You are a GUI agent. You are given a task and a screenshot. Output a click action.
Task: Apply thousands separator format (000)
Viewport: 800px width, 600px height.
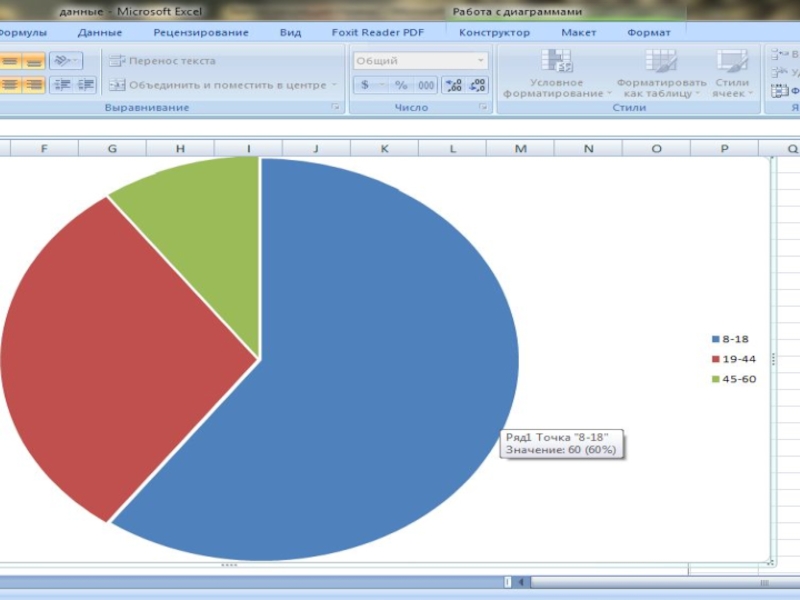tap(426, 86)
